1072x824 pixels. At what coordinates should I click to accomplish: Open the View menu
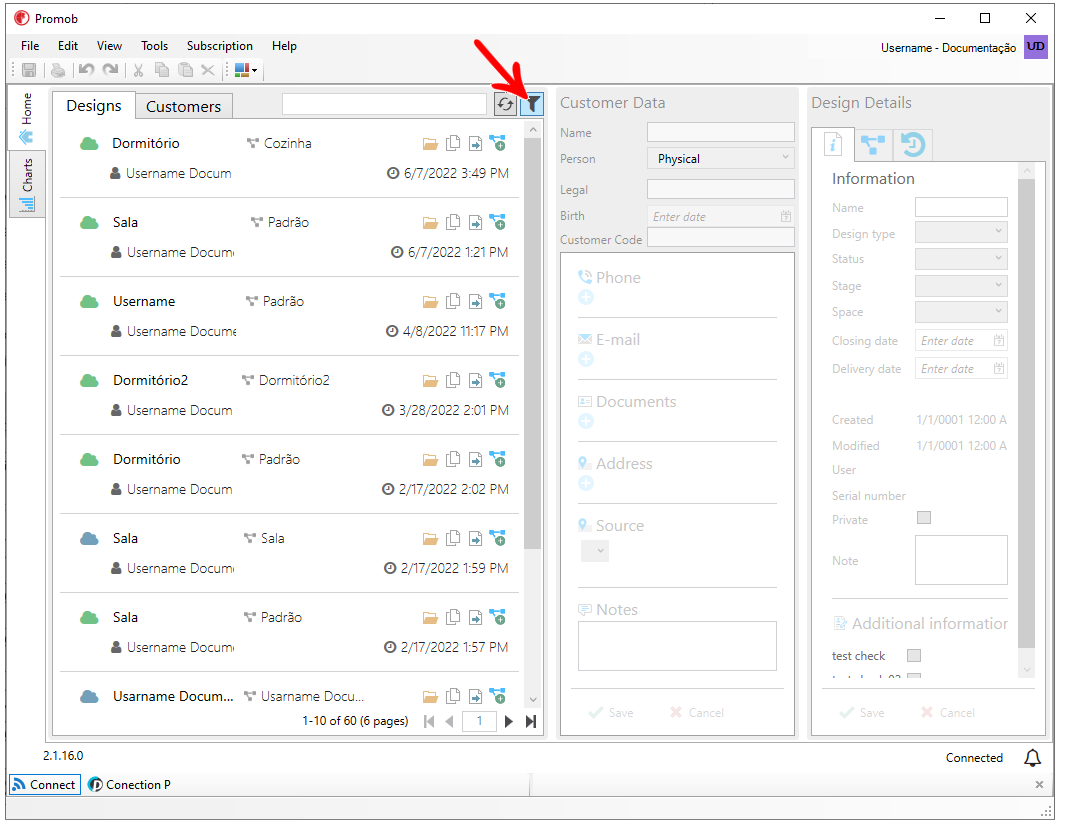pos(109,46)
